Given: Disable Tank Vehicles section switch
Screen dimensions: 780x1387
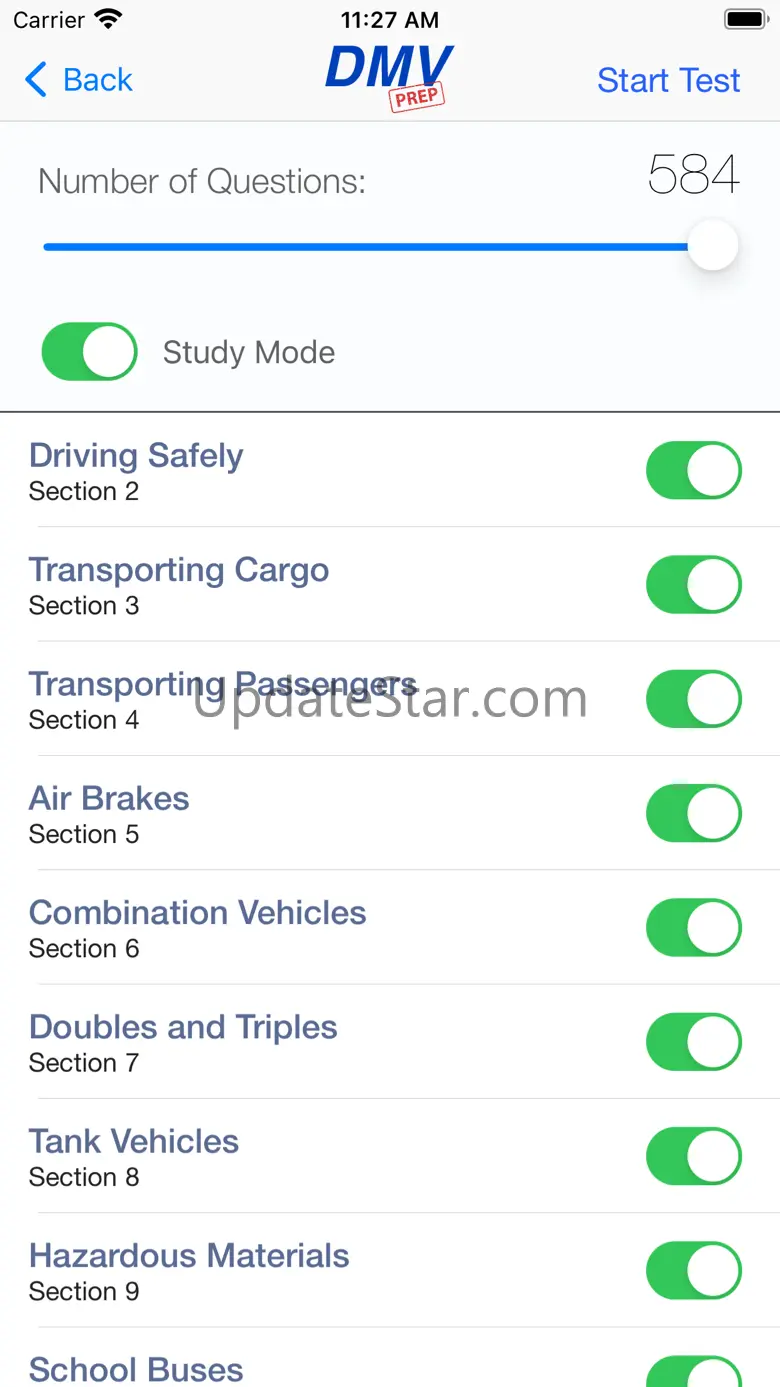Looking at the screenshot, I should point(693,1156).
